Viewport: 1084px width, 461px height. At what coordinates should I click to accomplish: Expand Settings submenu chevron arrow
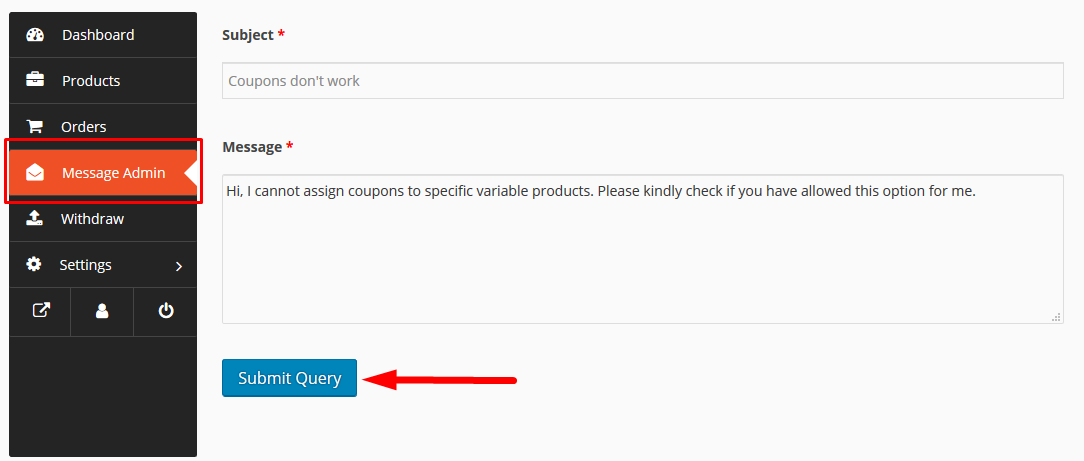(x=179, y=266)
